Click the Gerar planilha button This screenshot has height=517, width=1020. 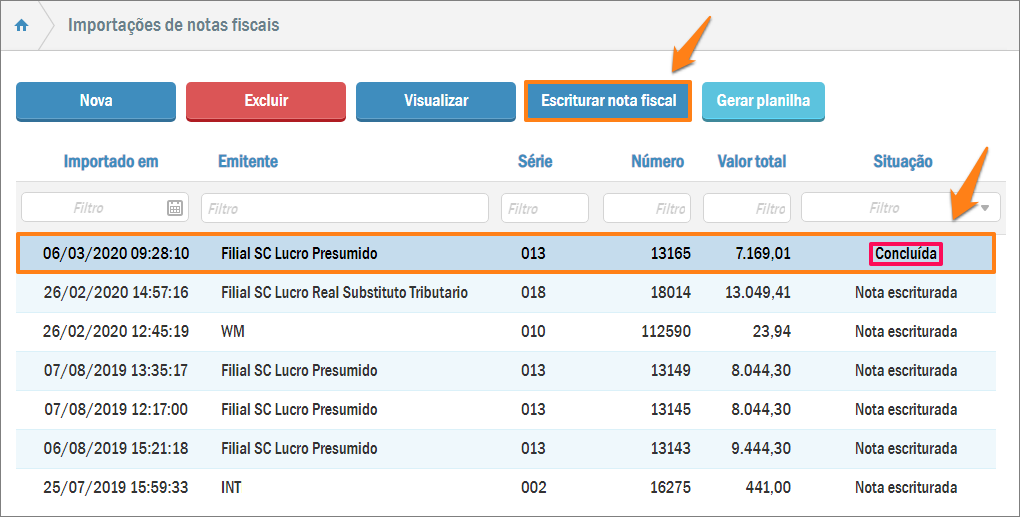coord(763,101)
